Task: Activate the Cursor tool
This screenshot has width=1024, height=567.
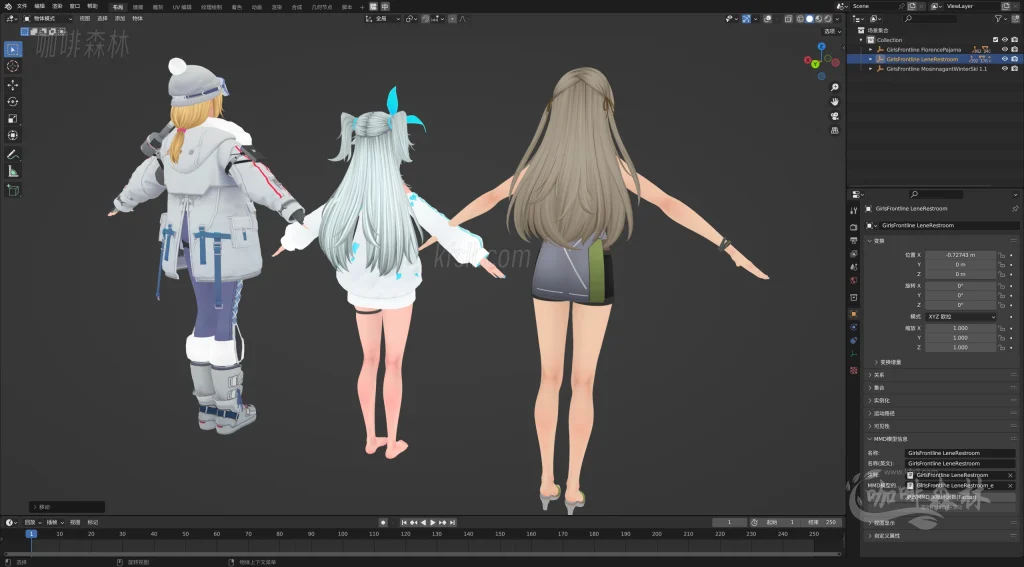Action: pos(12,66)
